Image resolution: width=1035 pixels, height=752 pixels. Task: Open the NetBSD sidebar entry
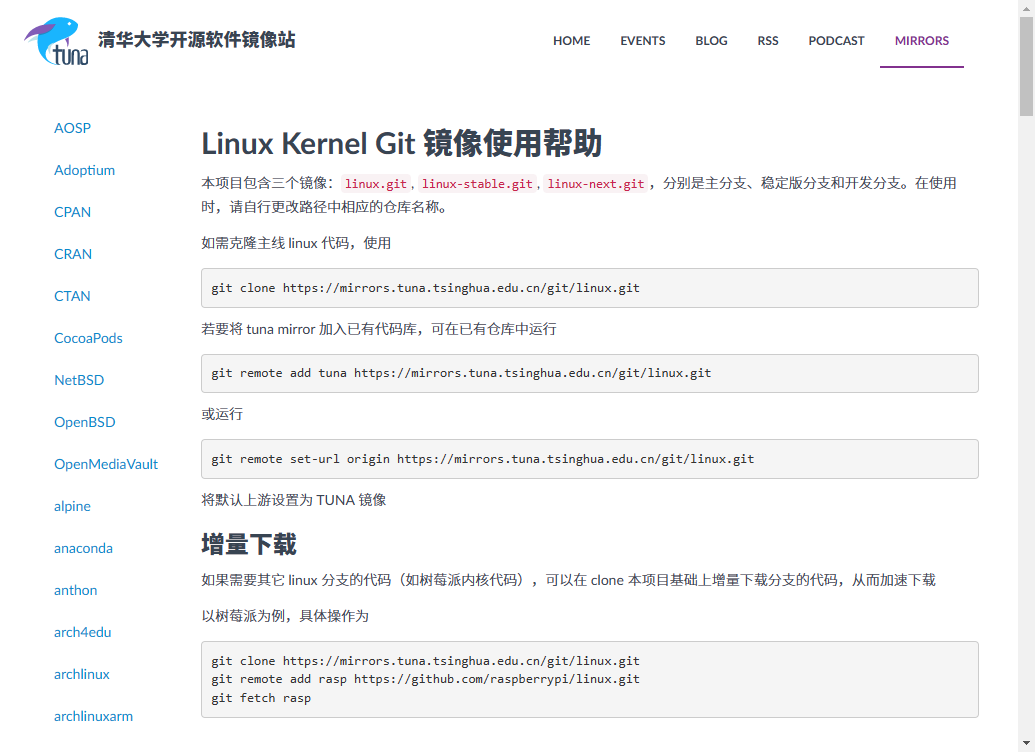pos(79,380)
